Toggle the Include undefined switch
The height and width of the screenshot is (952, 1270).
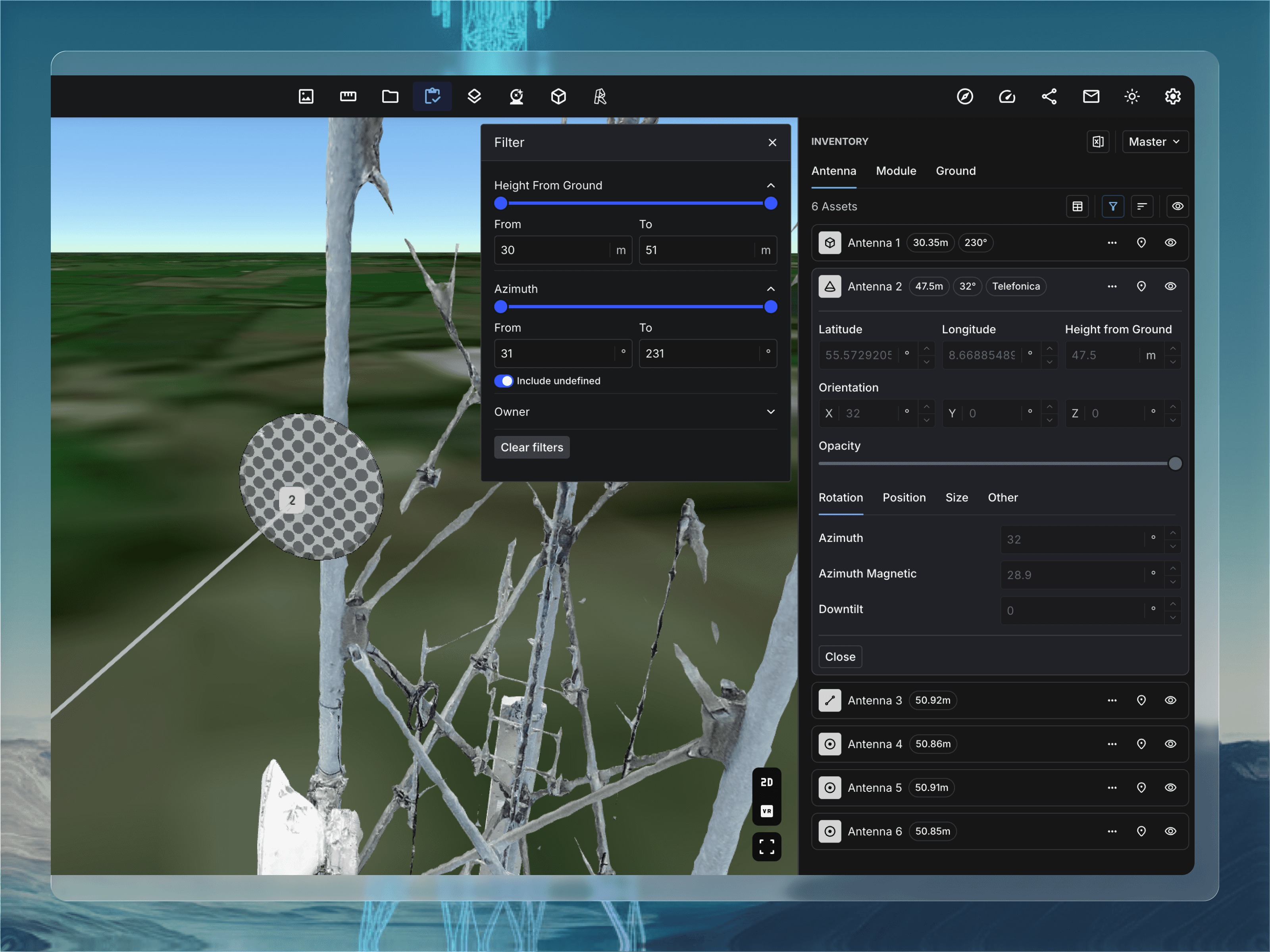coord(504,381)
